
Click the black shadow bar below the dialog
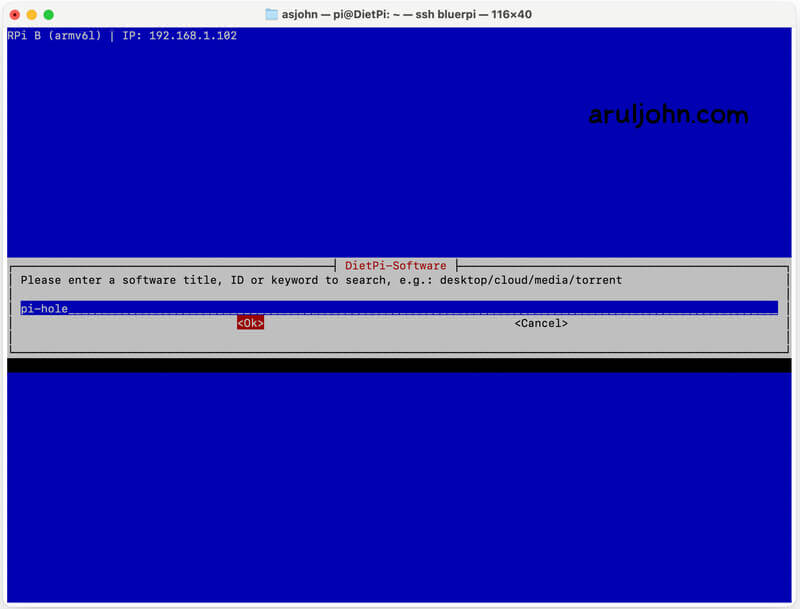[400, 365]
